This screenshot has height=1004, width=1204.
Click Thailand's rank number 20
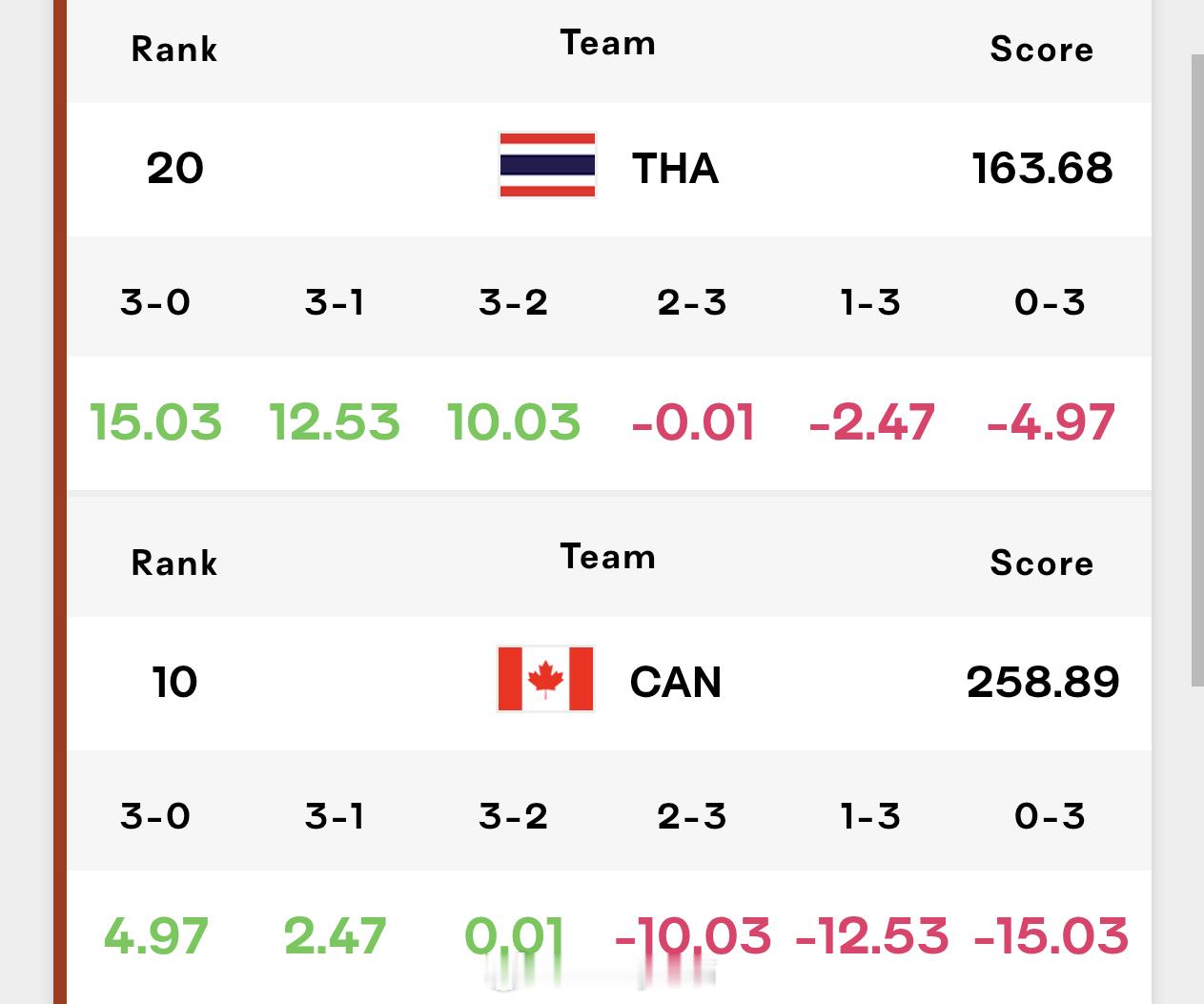[174, 169]
